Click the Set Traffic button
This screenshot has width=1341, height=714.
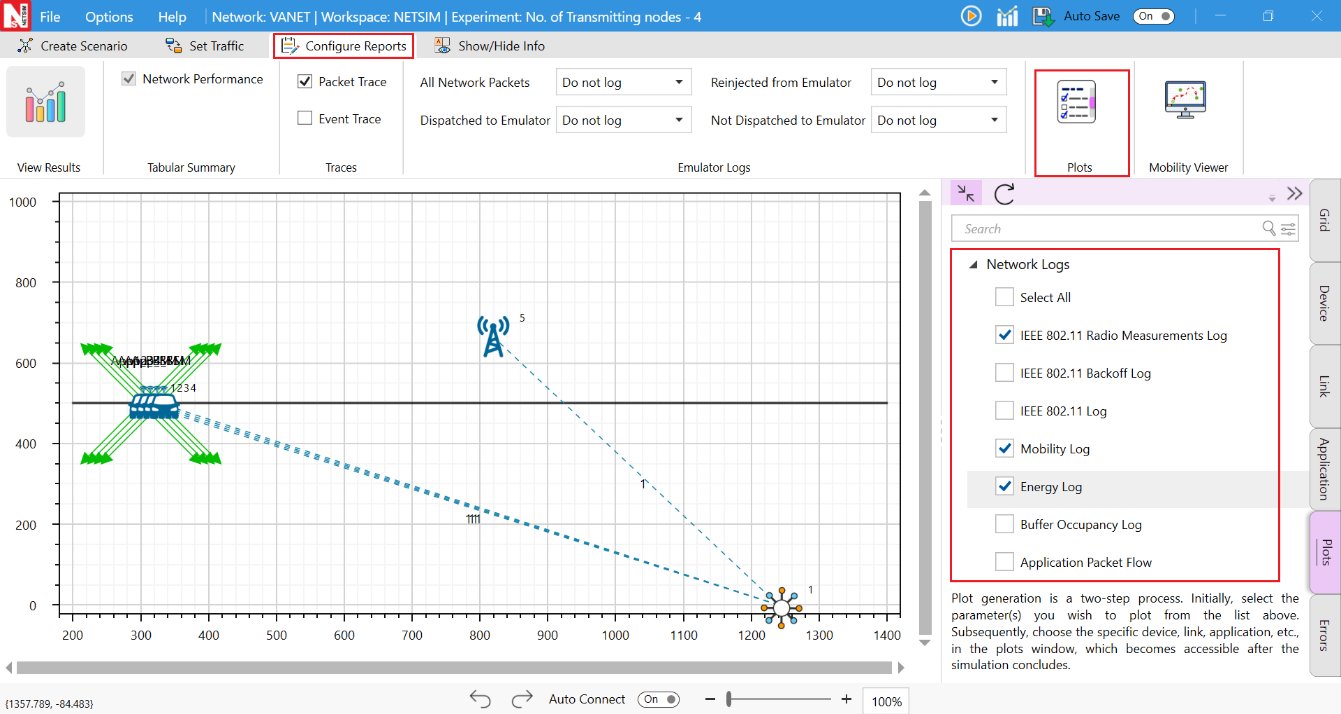[205, 46]
